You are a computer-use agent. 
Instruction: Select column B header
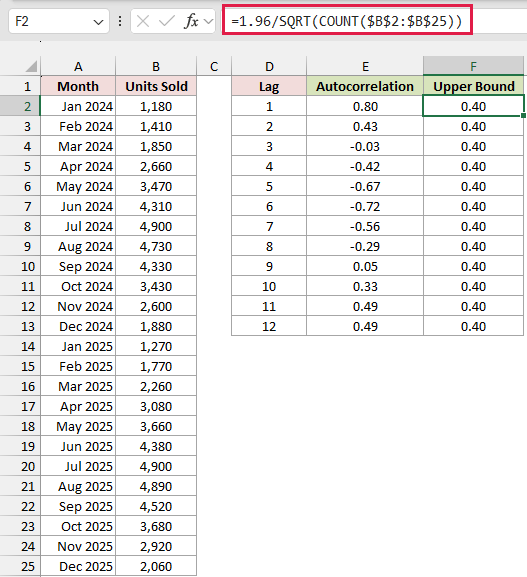coord(156,66)
